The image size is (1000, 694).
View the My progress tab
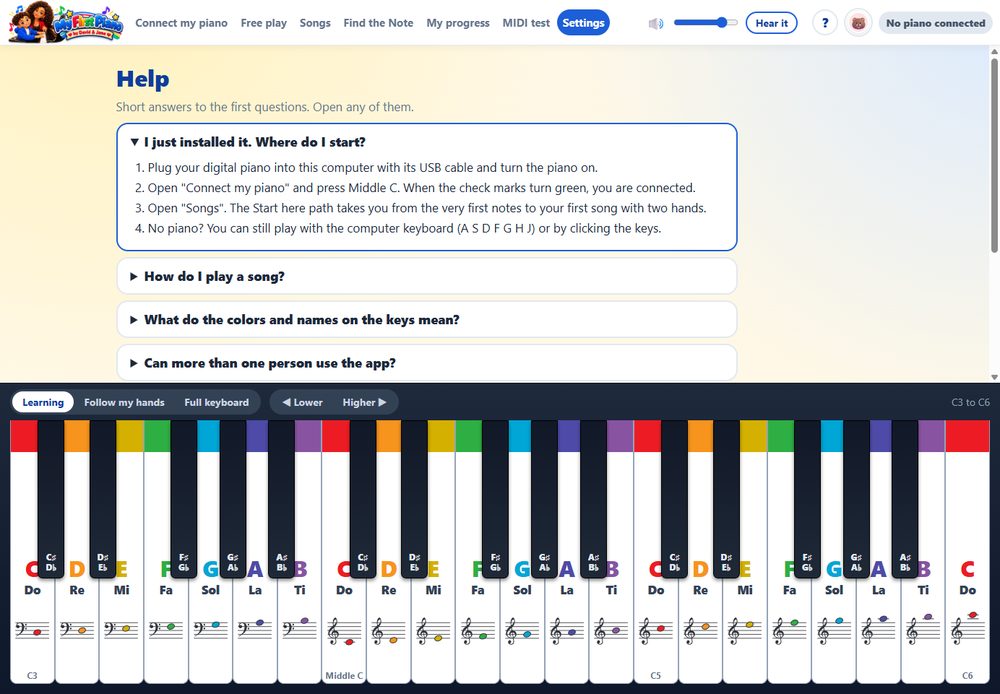click(x=458, y=23)
